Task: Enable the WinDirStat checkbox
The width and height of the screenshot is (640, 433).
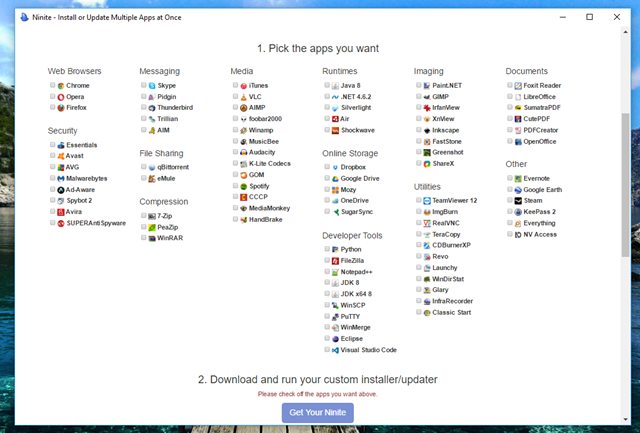Action: click(418, 278)
